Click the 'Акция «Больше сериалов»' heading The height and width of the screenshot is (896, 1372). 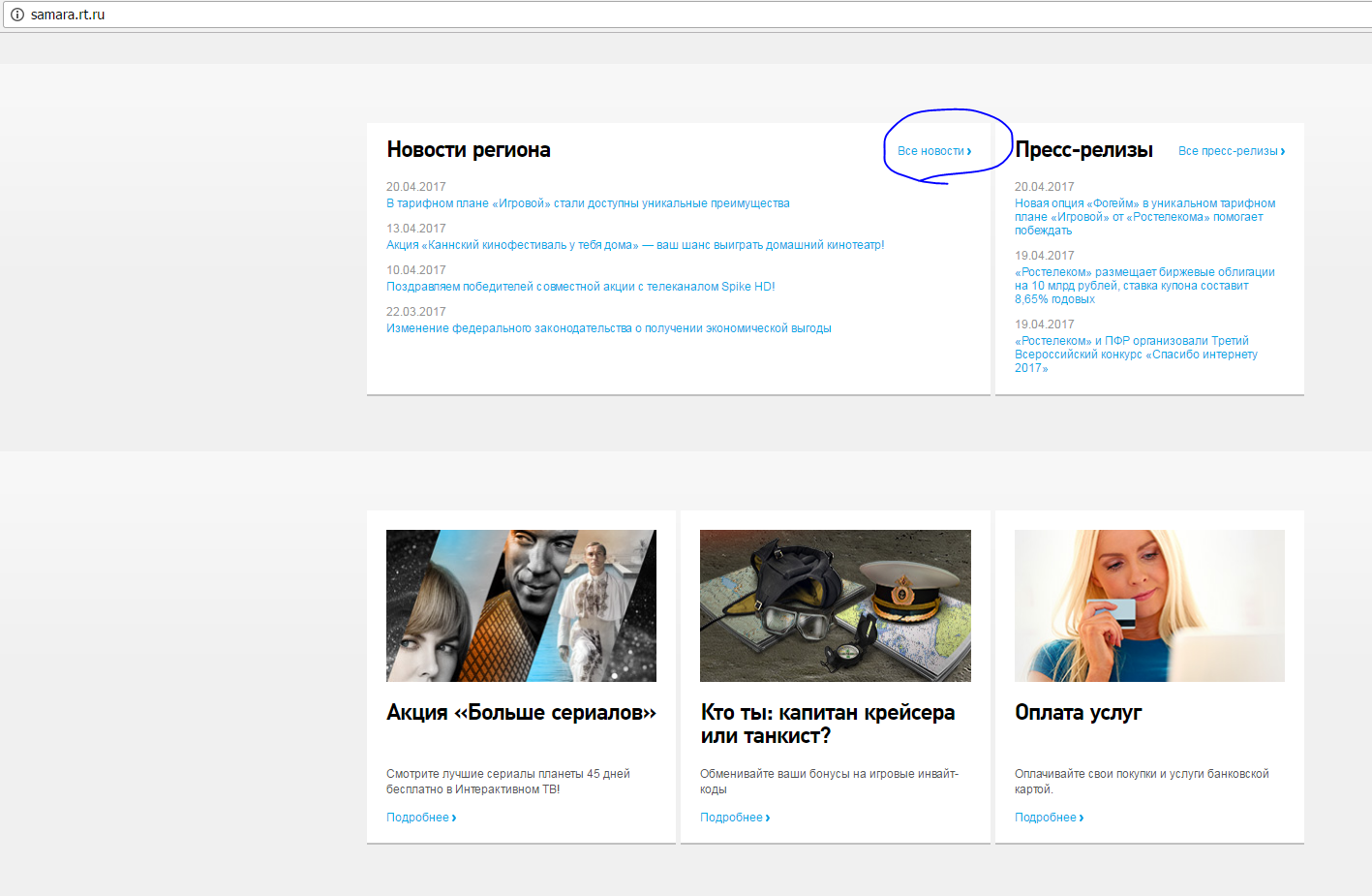tap(521, 713)
